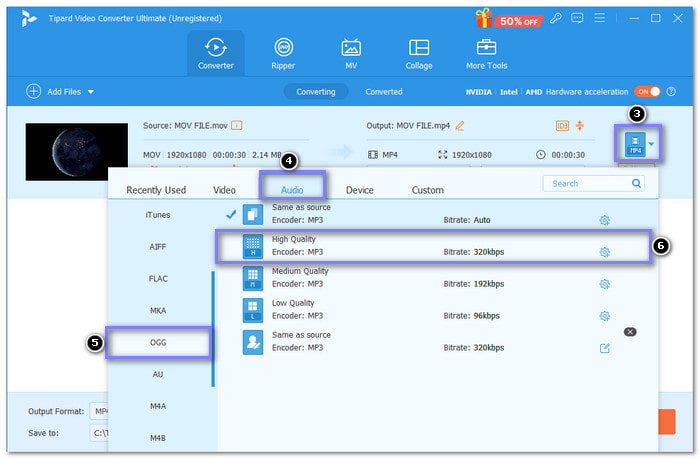The height and width of the screenshot is (459, 700).
Task: Choose Medium Quality profile name text
Action: [x=300, y=271]
